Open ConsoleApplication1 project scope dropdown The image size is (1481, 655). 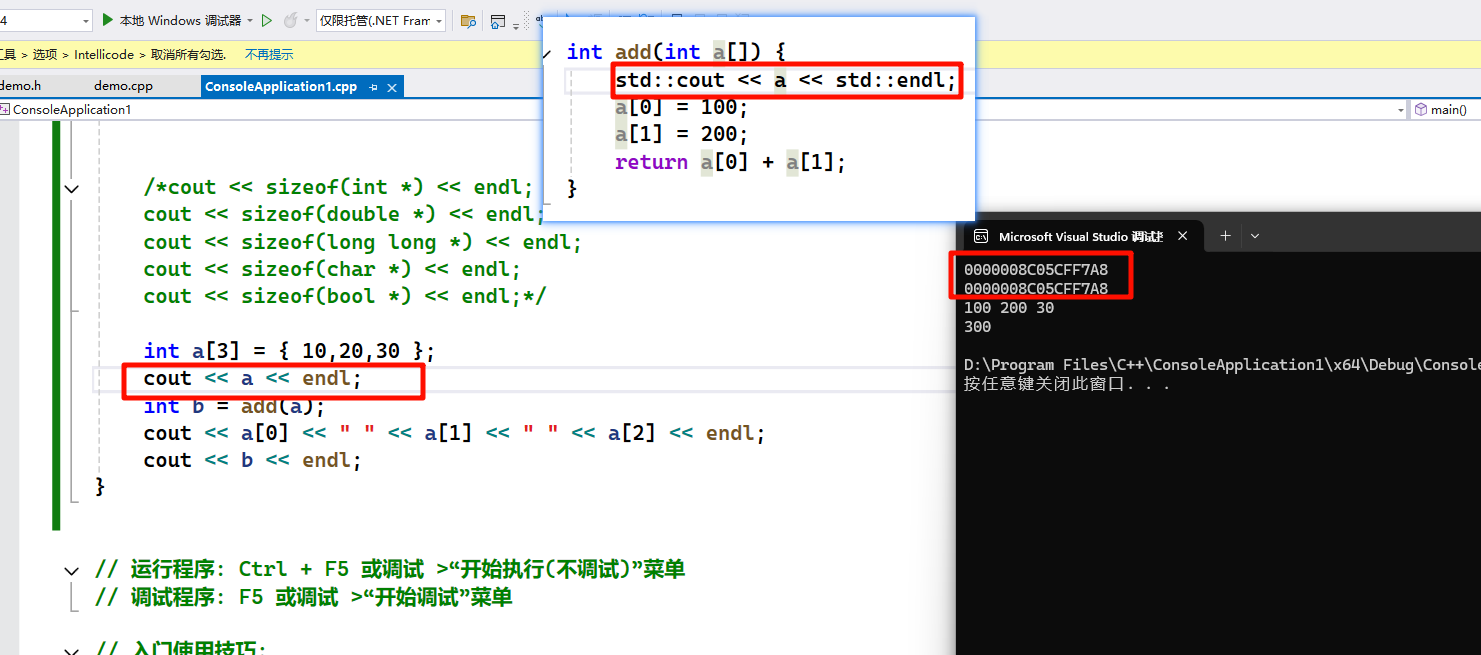click(x=1400, y=110)
